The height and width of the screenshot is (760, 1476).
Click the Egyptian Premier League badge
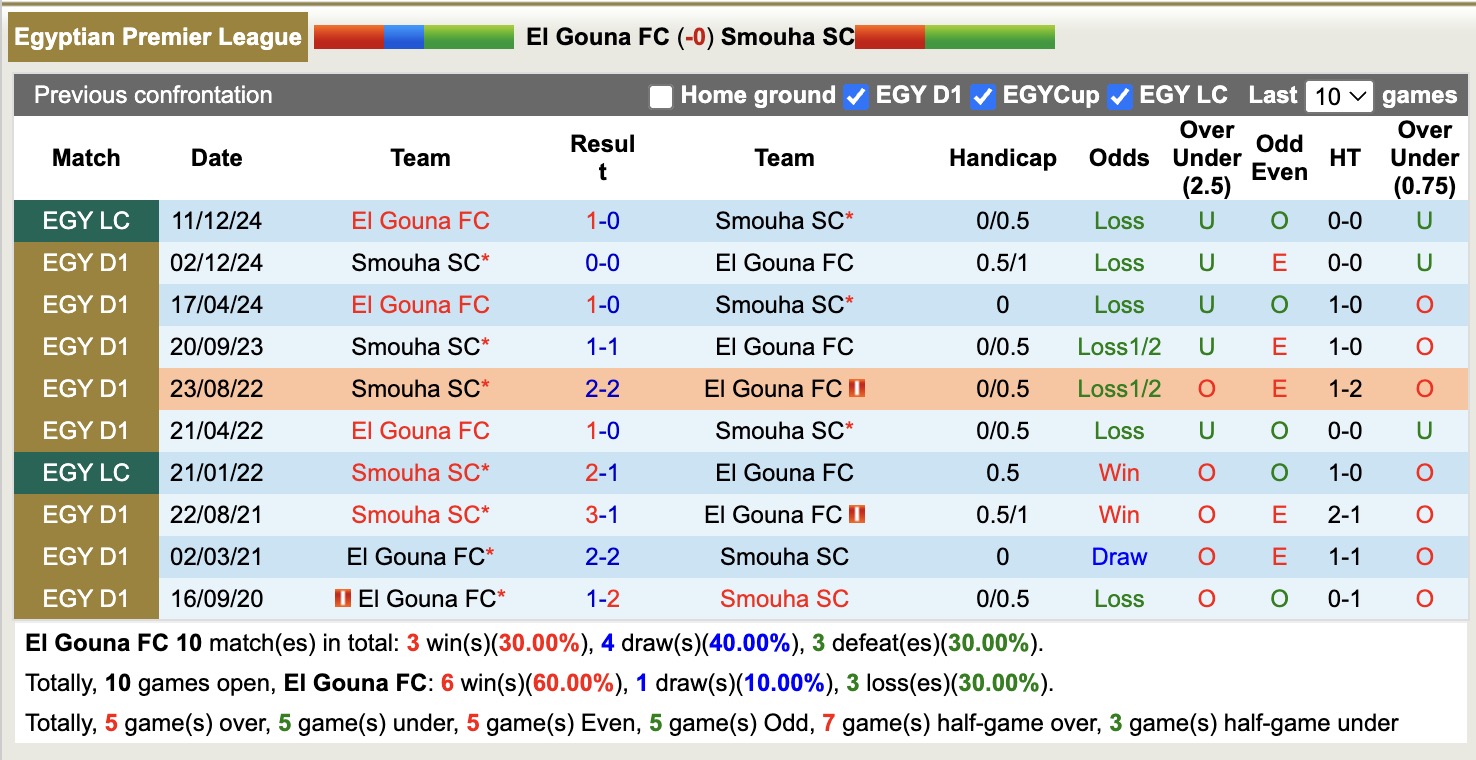[157, 37]
